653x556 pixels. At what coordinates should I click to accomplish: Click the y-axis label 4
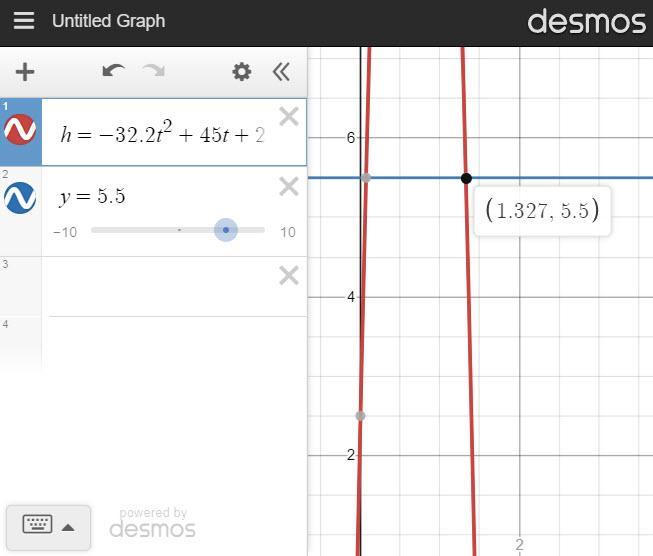tap(351, 297)
